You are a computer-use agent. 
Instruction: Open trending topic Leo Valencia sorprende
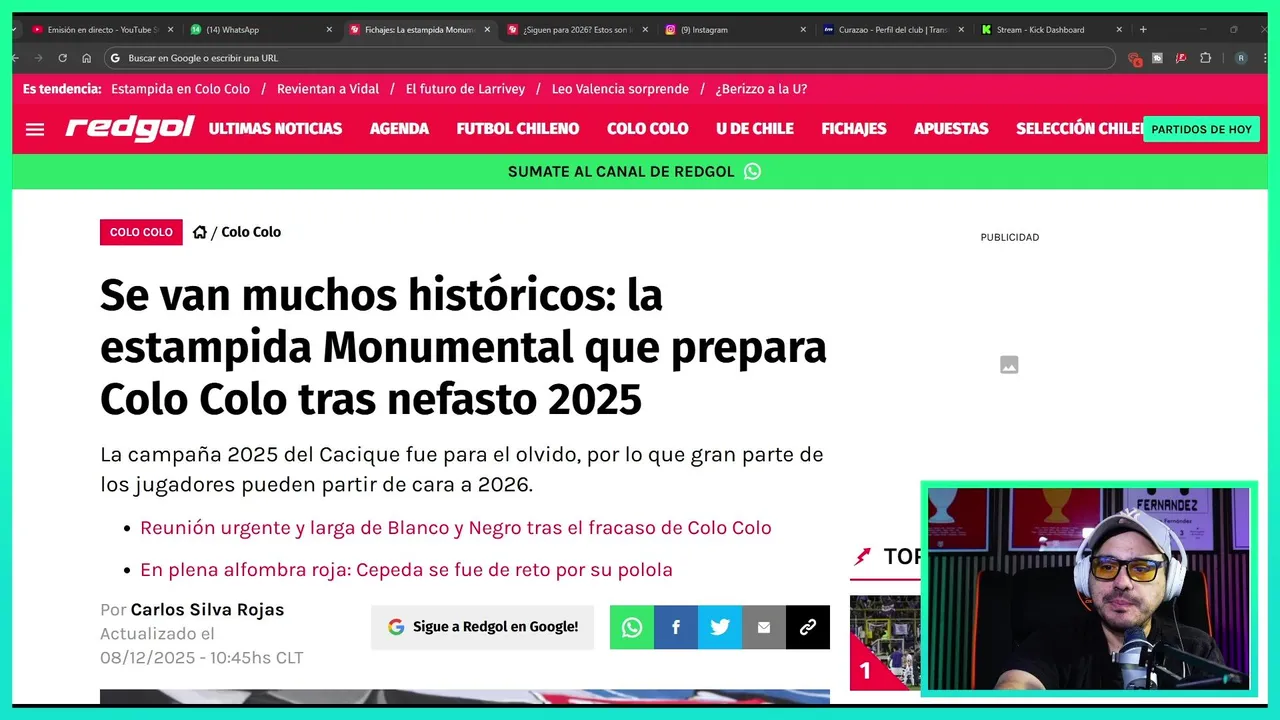click(x=620, y=89)
